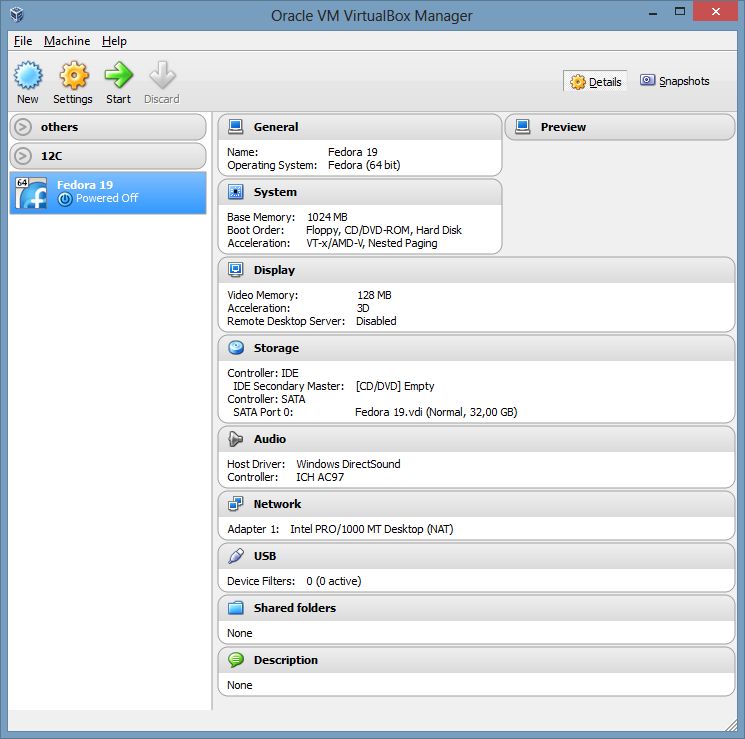This screenshot has height=739, width=745.
Task: Click the Powered Off status icon
Action: coord(65,199)
